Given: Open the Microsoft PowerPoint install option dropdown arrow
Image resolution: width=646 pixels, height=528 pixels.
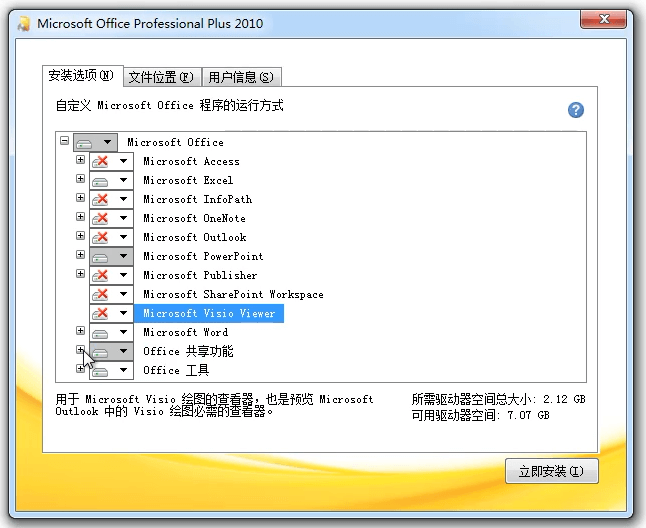Looking at the screenshot, I should [x=123, y=256].
